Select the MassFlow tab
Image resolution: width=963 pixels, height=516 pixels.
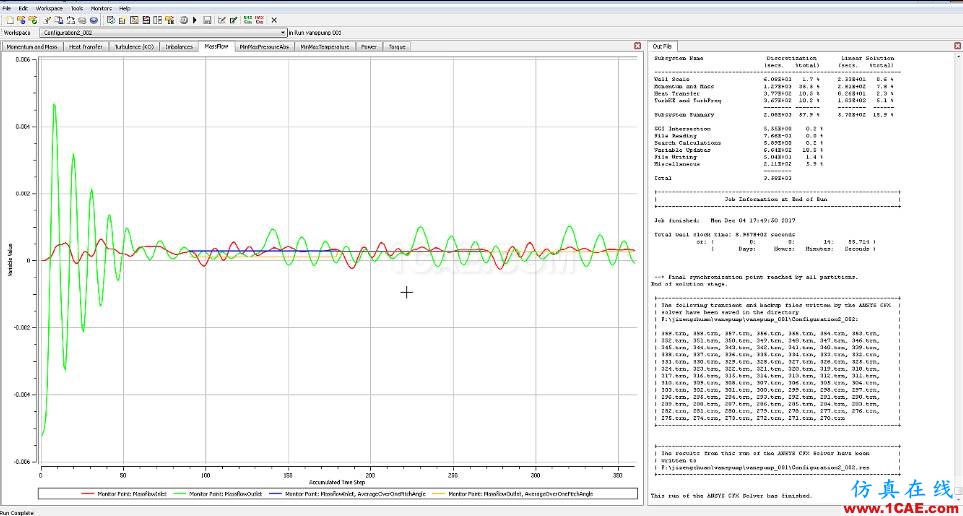coord(217,47)
